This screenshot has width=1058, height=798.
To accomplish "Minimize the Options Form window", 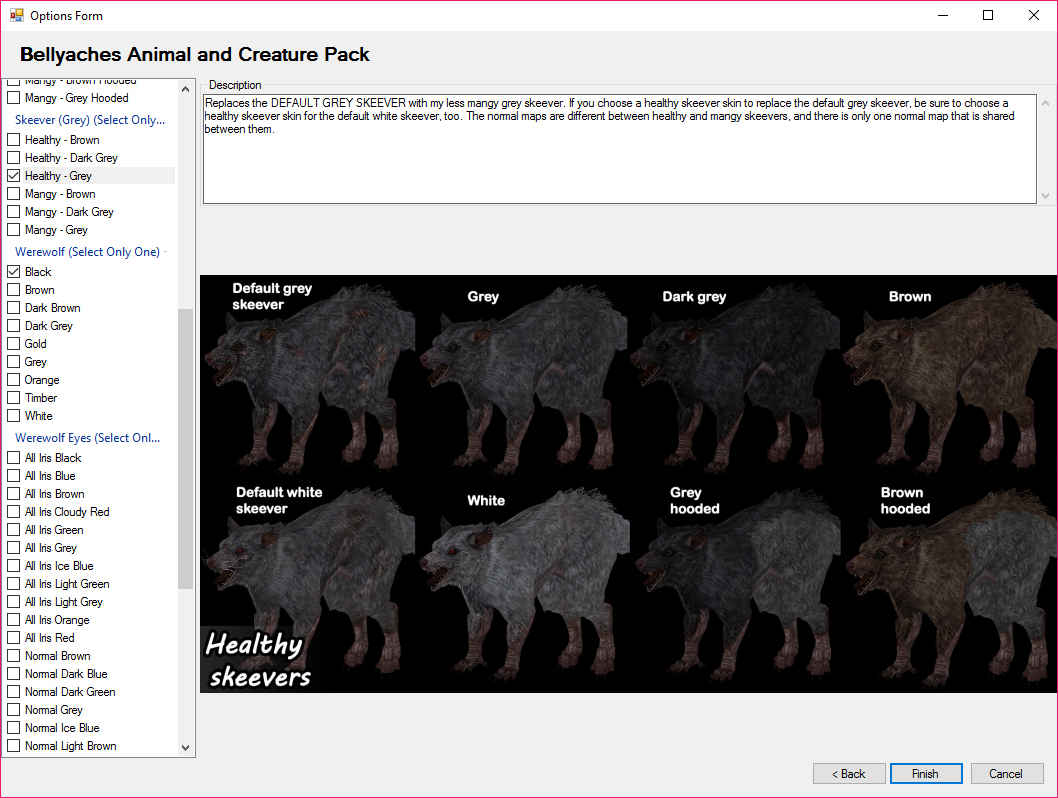I will coord(943,15).
